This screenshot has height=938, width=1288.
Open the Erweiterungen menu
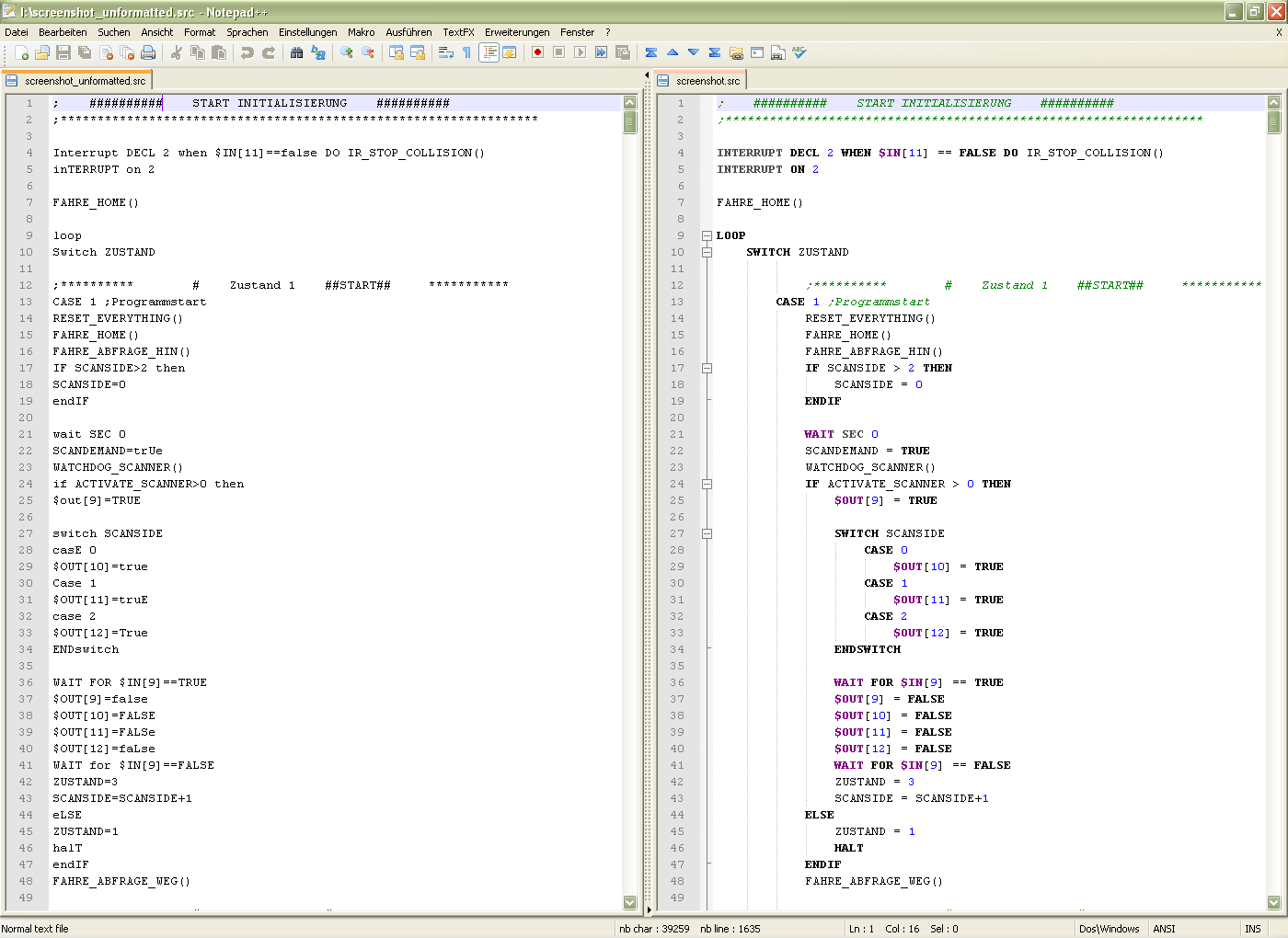point(517,32)
